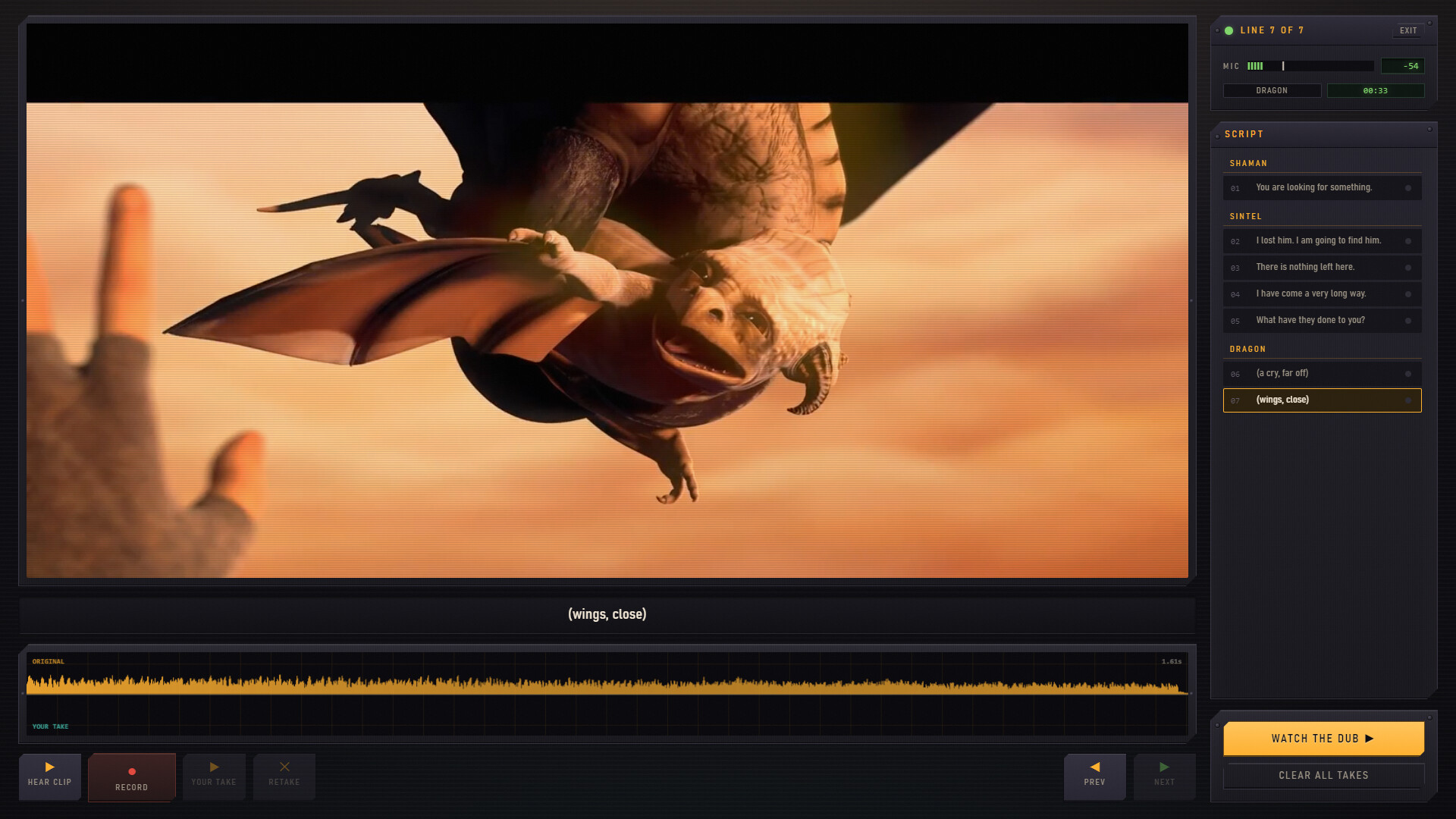This screenshot has width=1456, height=819.
Task: Click the 00:33 timecode display
Action: tap(1375, 90)
